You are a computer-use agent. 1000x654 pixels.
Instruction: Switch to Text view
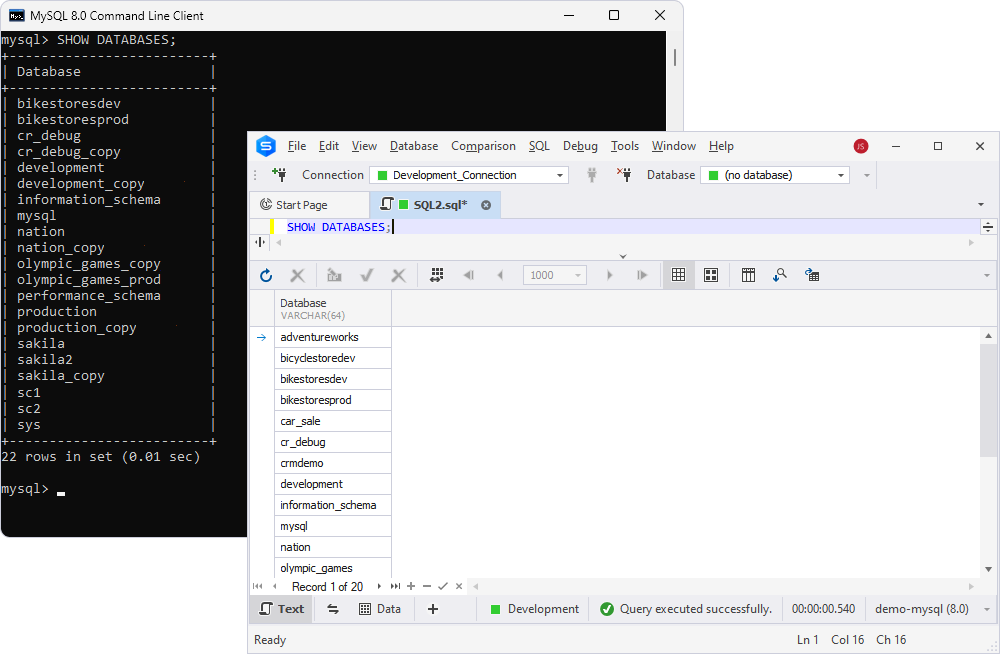[x=282, y=609]
